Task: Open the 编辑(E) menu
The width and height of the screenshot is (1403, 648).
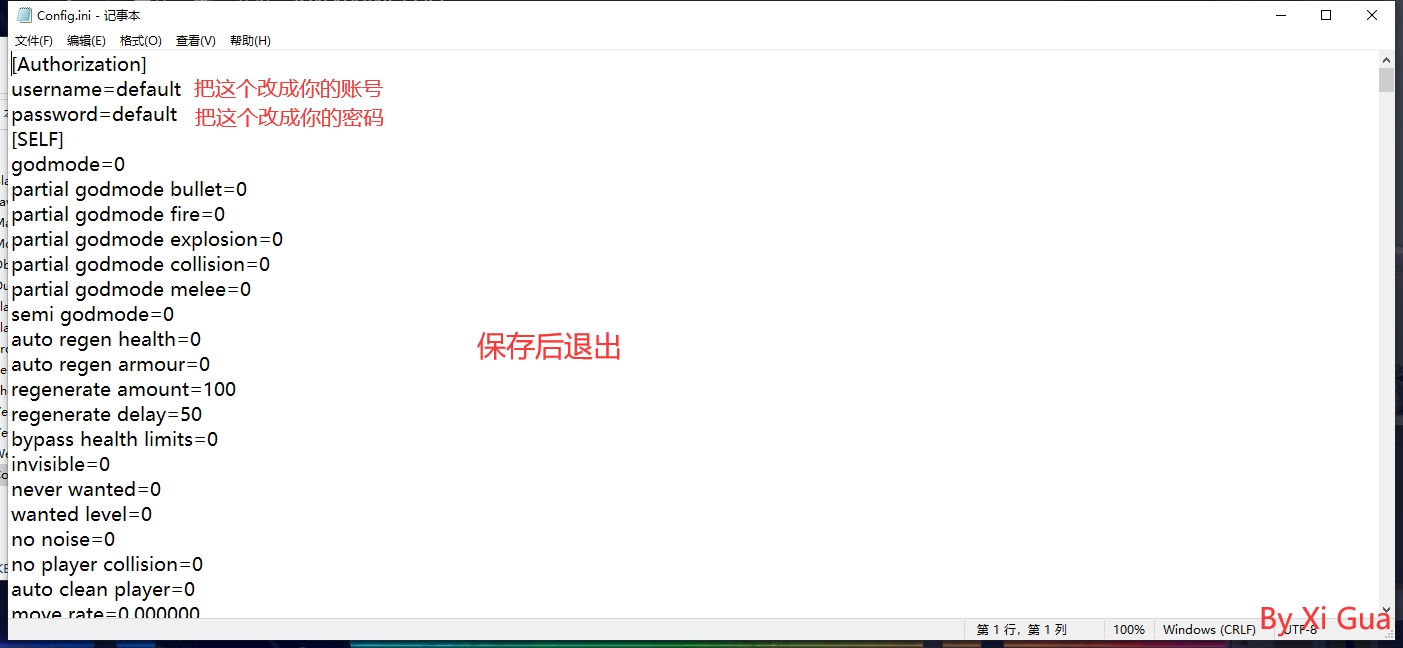Action: [x=86, y=41]
